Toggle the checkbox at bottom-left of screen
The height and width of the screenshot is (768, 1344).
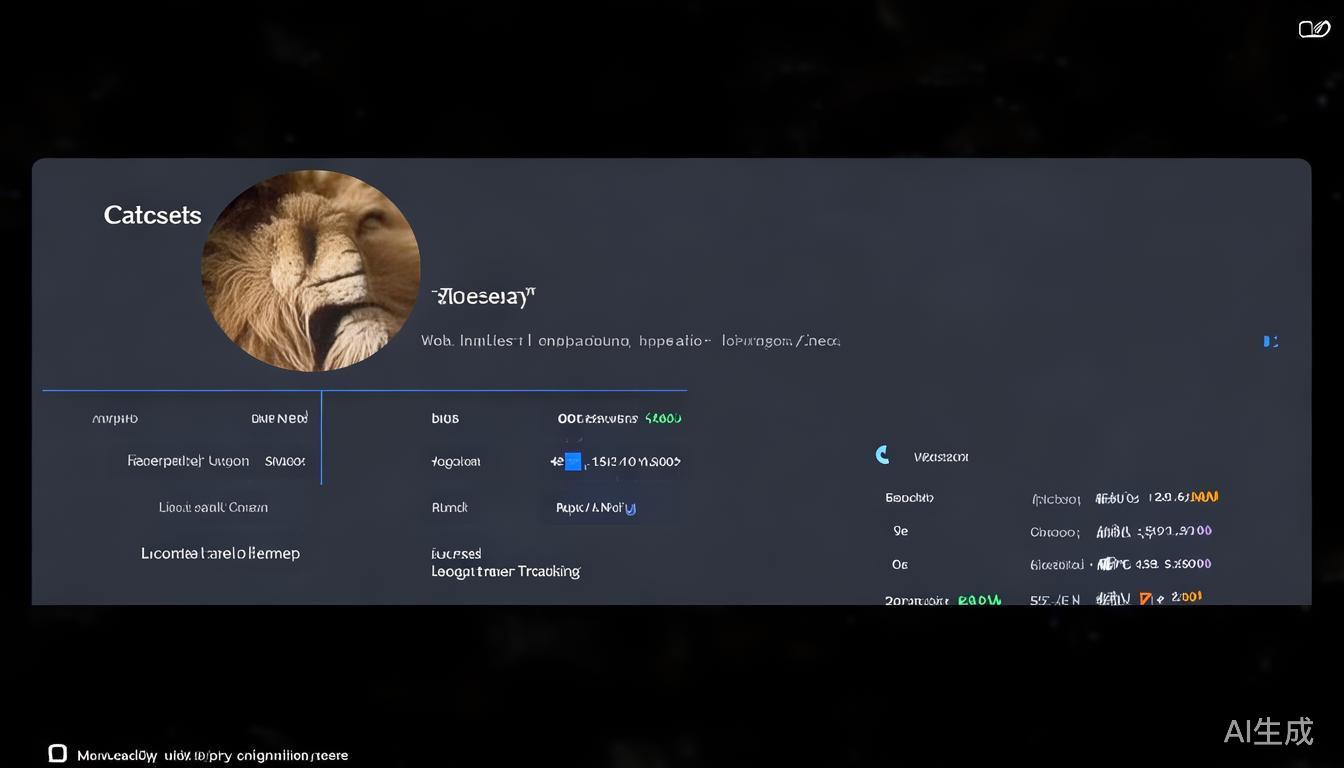point(58,753)
